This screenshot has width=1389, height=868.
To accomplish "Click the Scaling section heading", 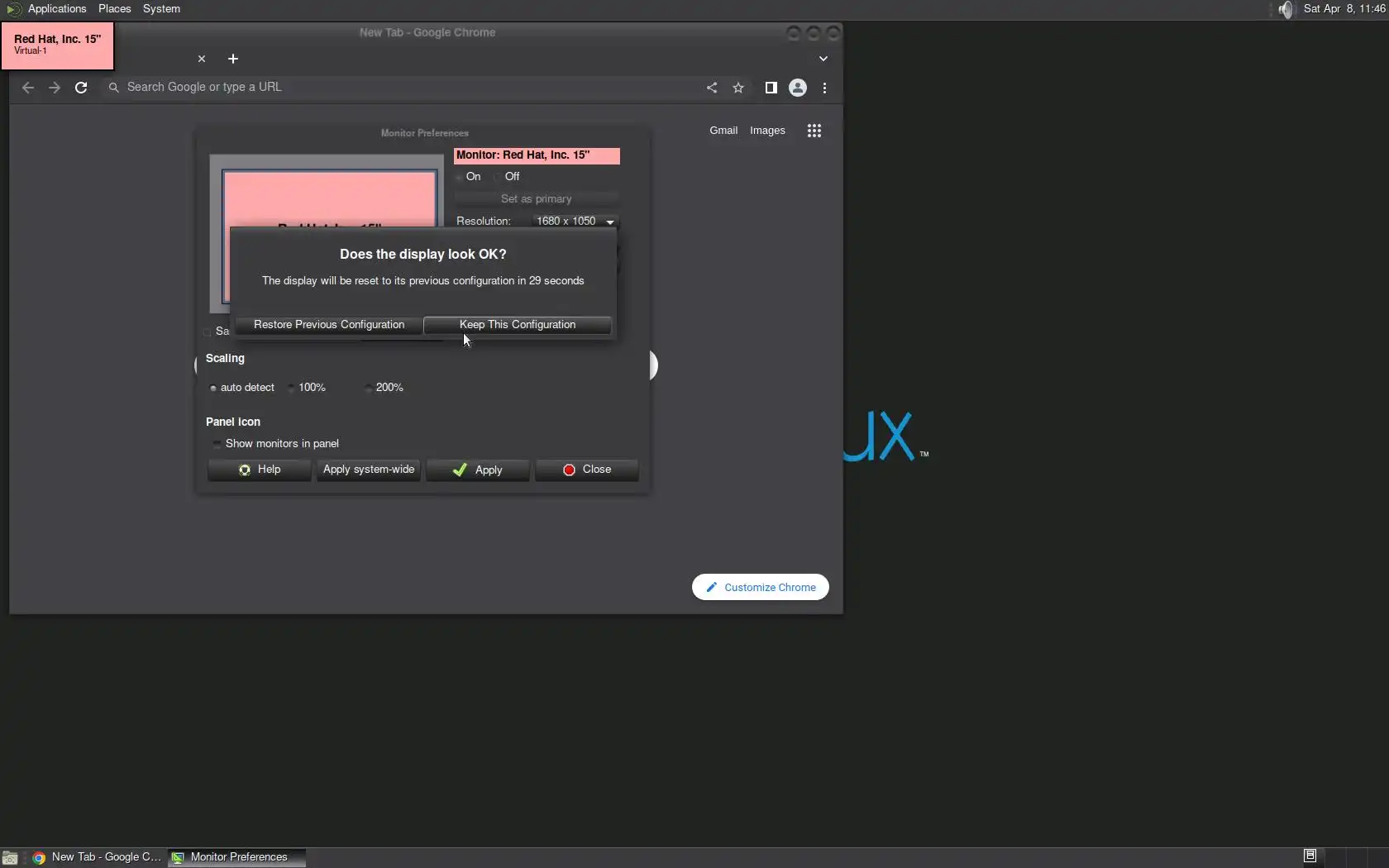I will point(225,359).
